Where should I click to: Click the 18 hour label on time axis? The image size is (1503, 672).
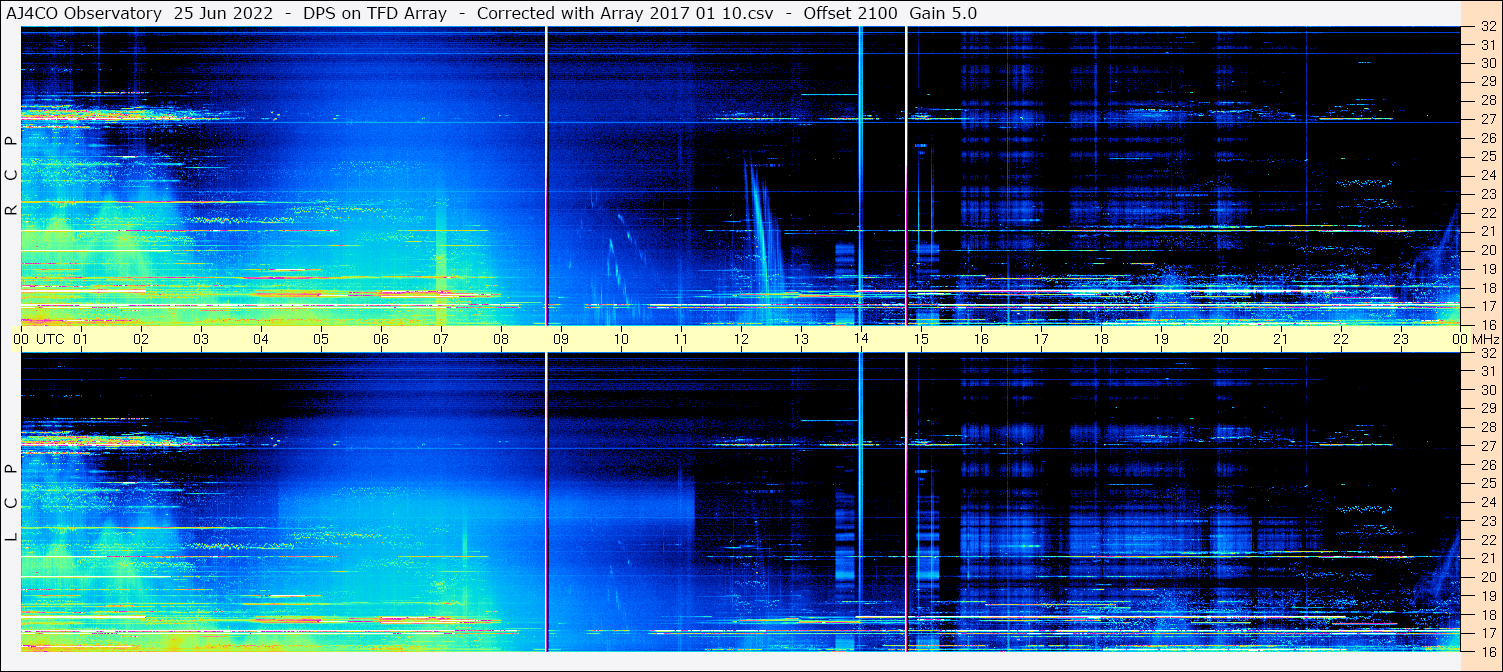1101,339
